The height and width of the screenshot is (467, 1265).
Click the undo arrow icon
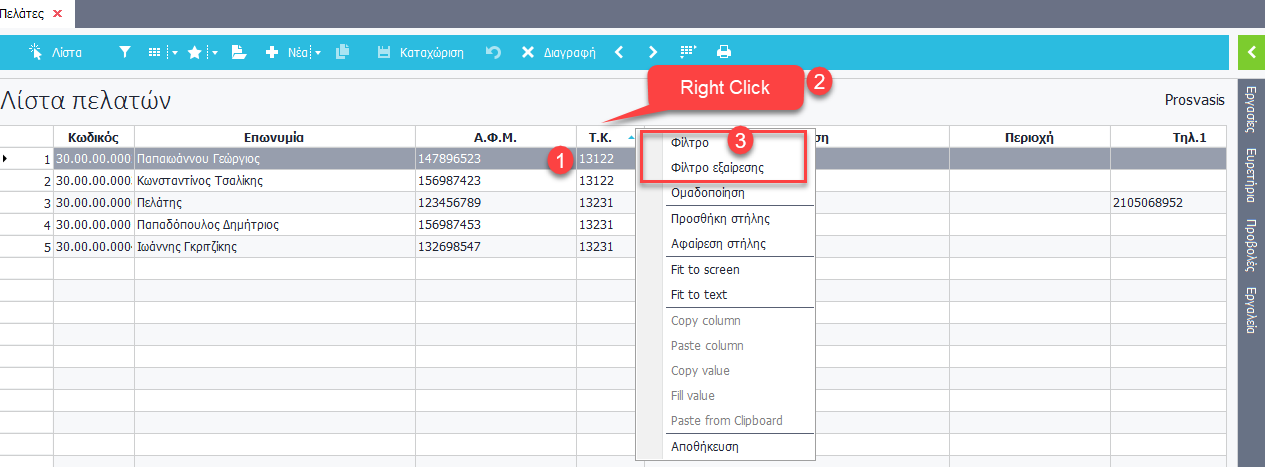492,52
